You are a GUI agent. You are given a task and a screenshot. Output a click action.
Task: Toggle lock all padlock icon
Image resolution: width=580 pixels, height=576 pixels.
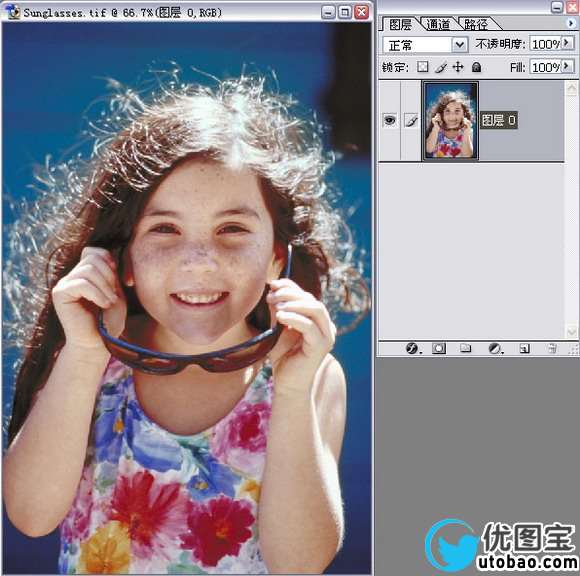pos(476,67)
